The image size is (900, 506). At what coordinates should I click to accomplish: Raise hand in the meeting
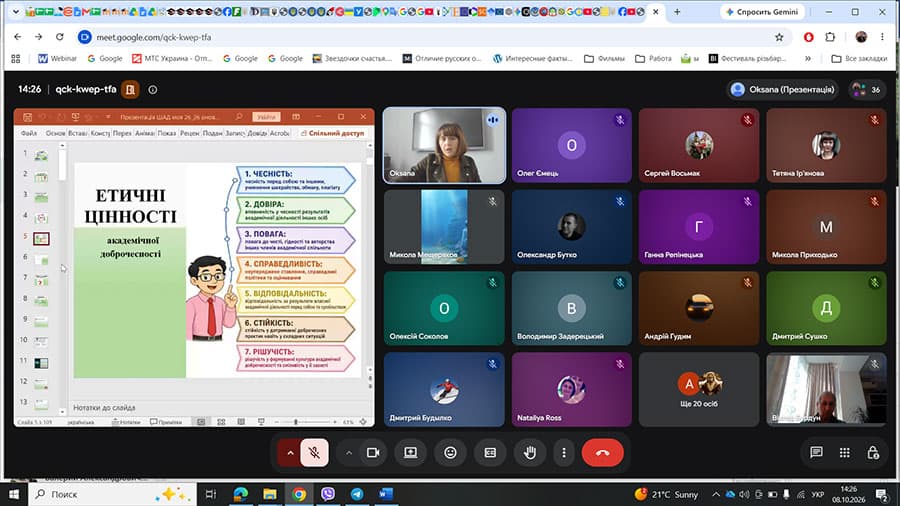coord(530,453)
